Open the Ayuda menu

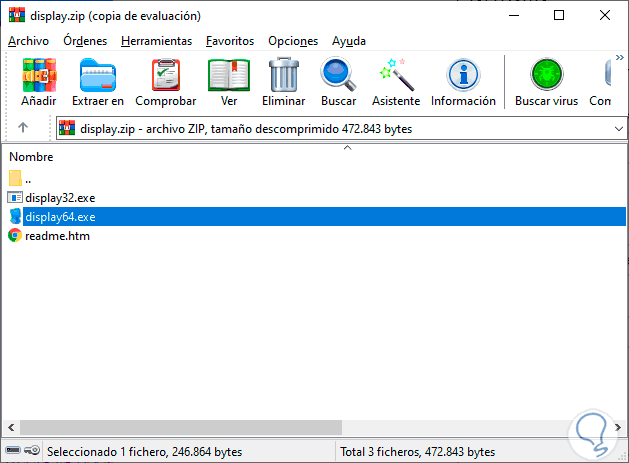point(349,41)
